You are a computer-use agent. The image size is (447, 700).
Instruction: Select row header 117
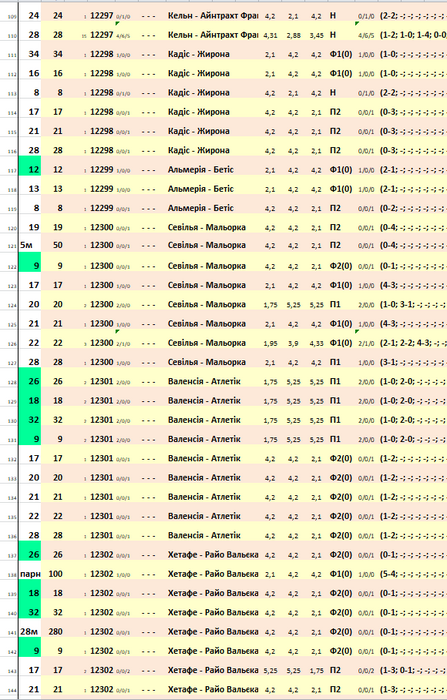point(12,171)
